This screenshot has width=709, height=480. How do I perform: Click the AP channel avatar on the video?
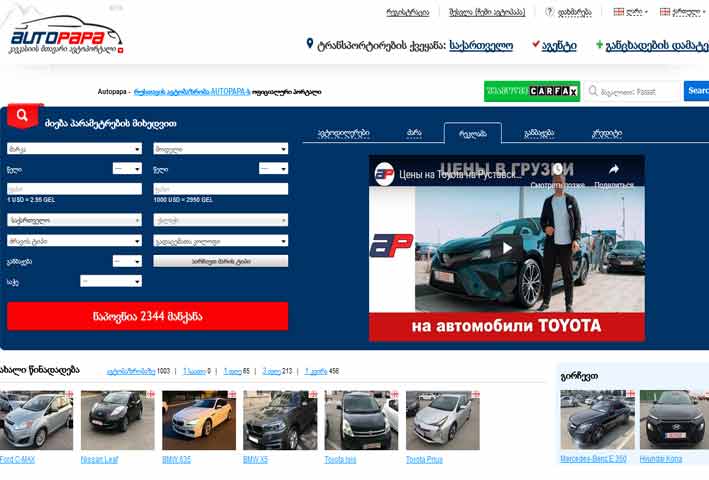coord(384,174)
